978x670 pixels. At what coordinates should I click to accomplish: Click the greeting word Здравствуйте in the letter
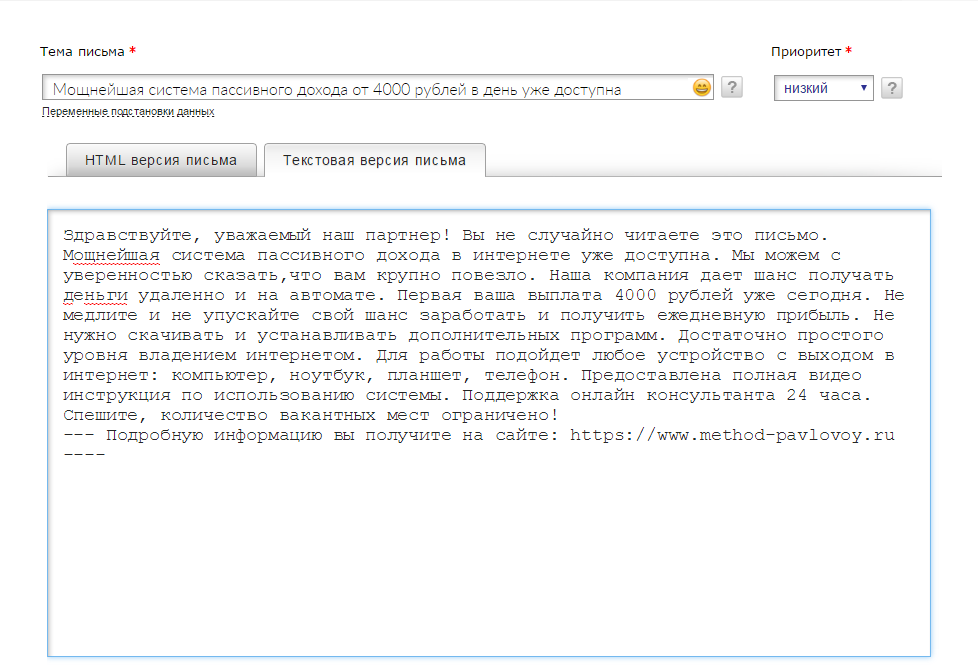pos(127,235)
